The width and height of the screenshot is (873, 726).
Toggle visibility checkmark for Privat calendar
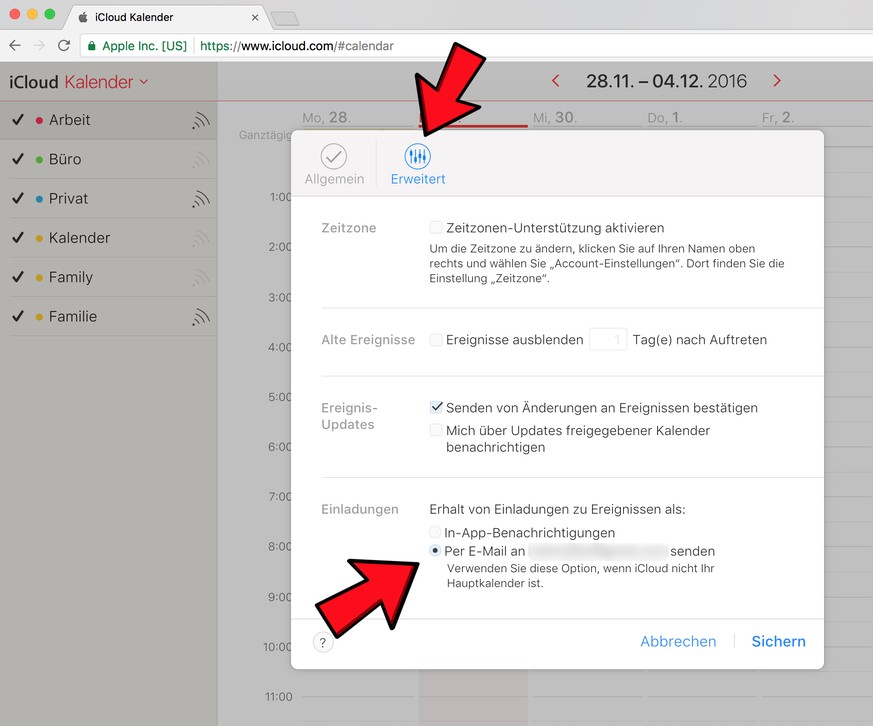(18, 198)
